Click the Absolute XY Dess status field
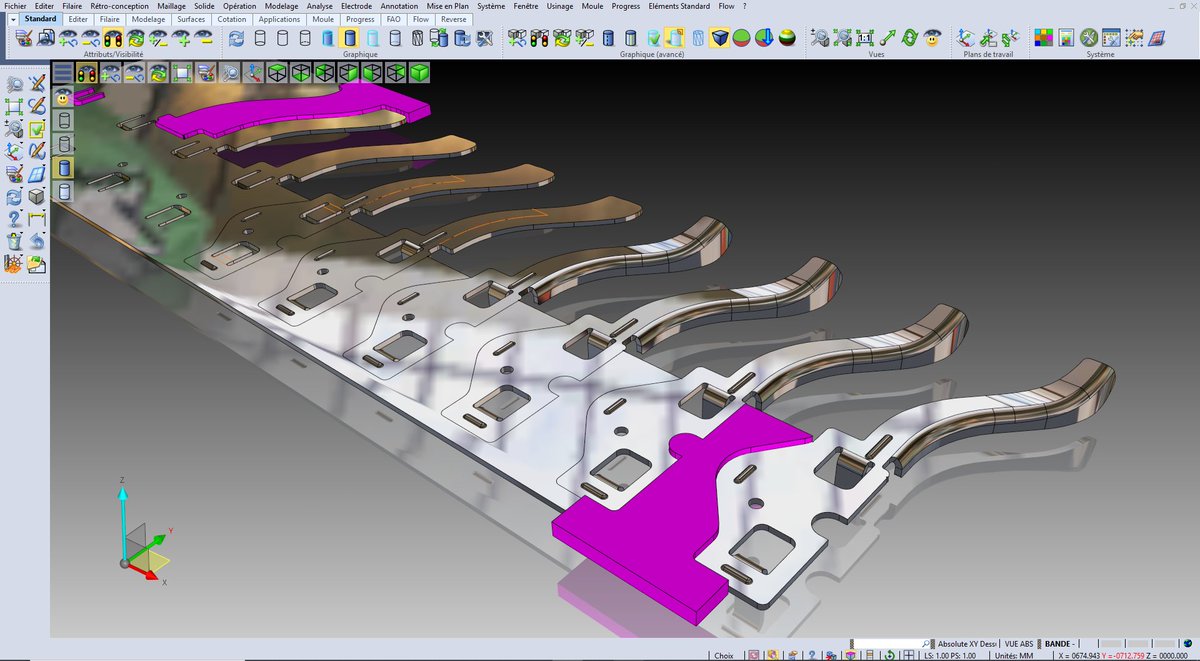The height and width of the screenshot is (661, 1200). click(967, 643)
